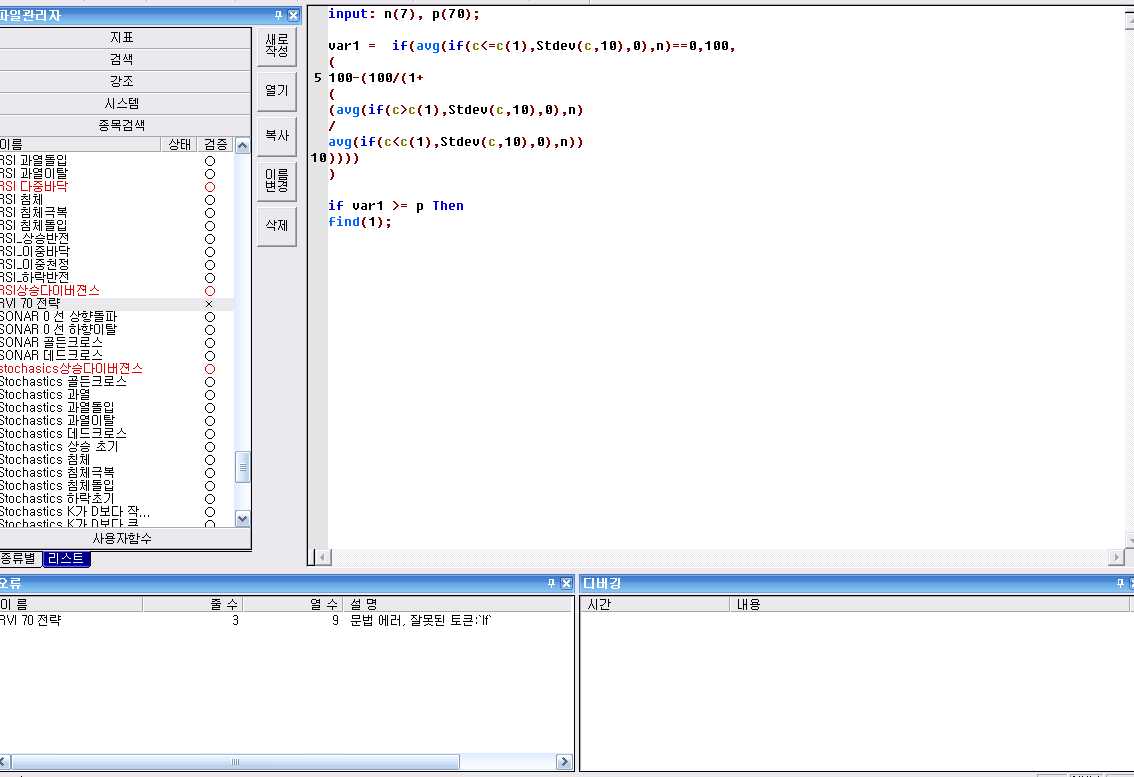The height and width of the screenshot is (777, 1134).
Task: Pin the 오류 panel with pushpin icon
Action: click(x=551, y=583)
